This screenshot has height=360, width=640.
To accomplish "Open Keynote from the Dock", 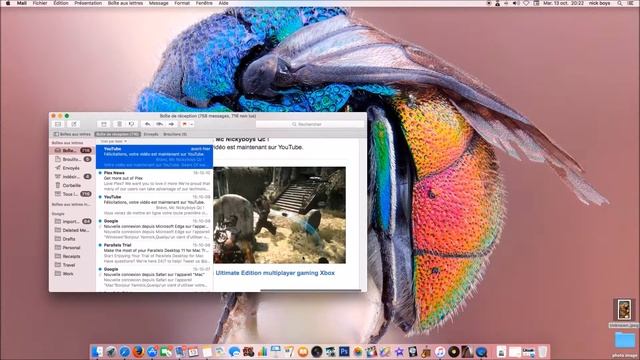I will pos(276,351).
